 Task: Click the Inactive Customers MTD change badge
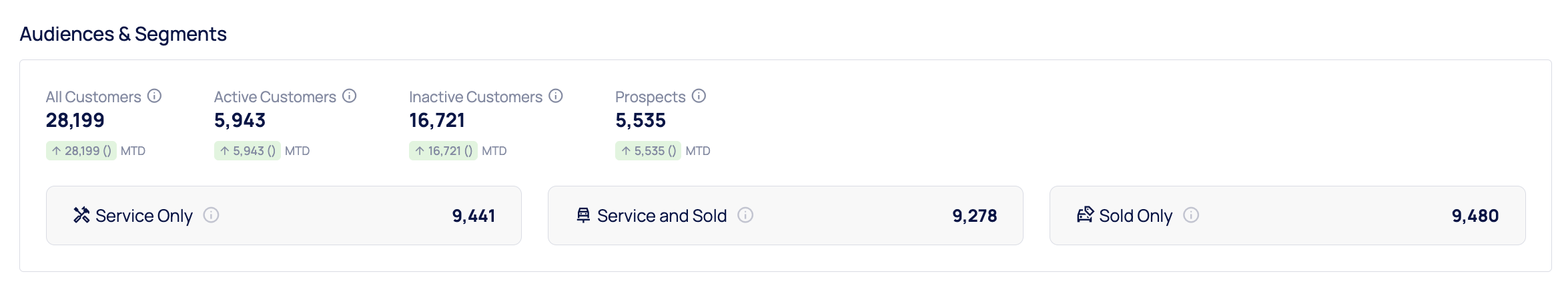point(443,151)
